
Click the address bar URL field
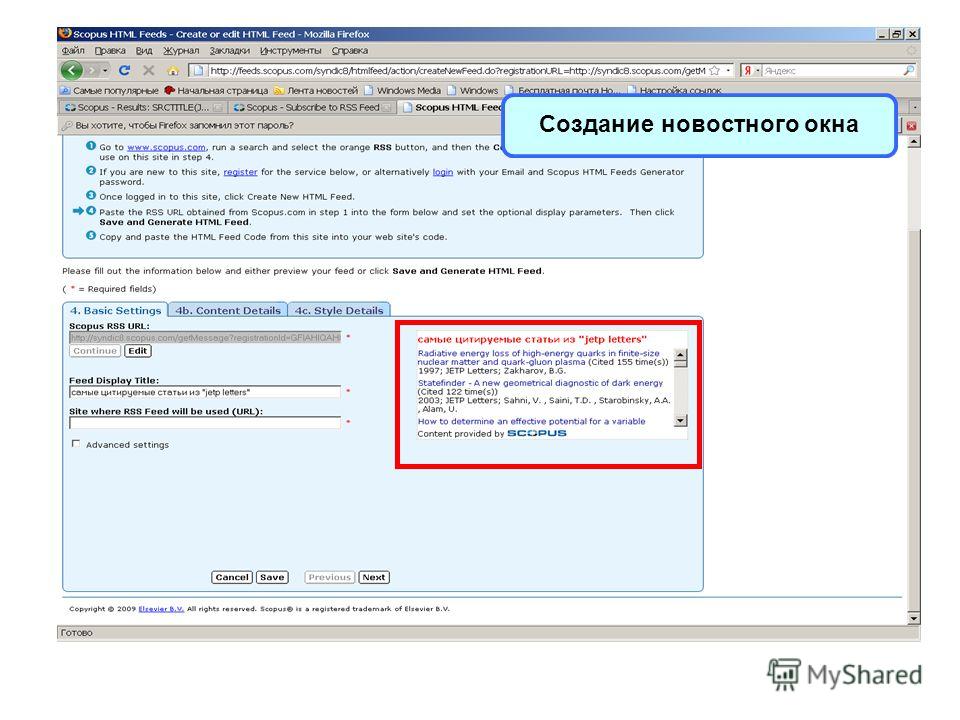tap(457, 70)
